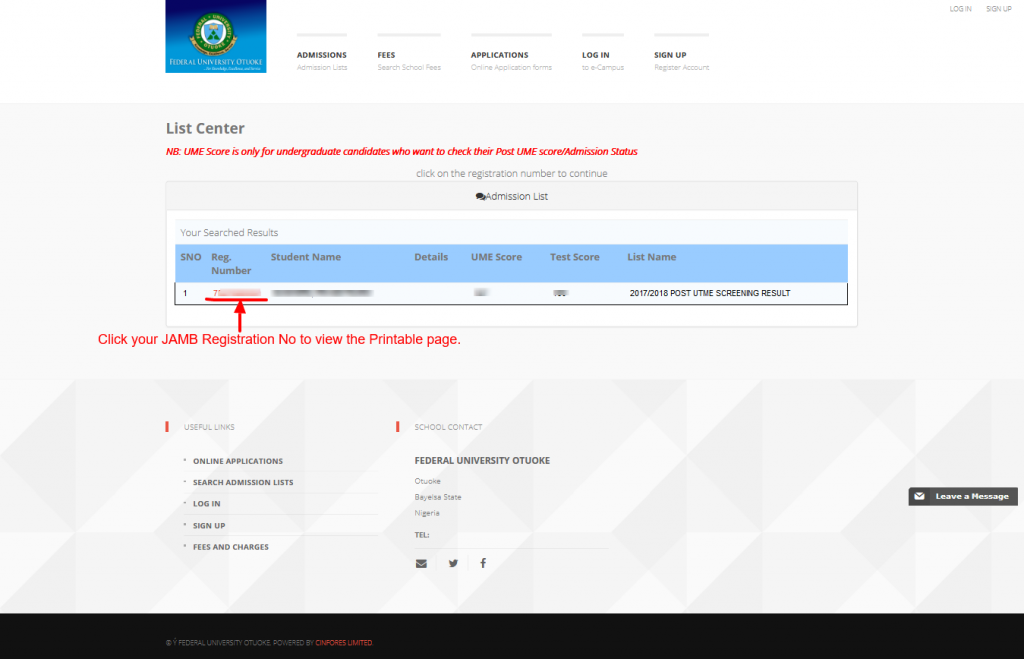Open Twitter via the bird icon
1024x659 pixels.
[x=452, y=563]
